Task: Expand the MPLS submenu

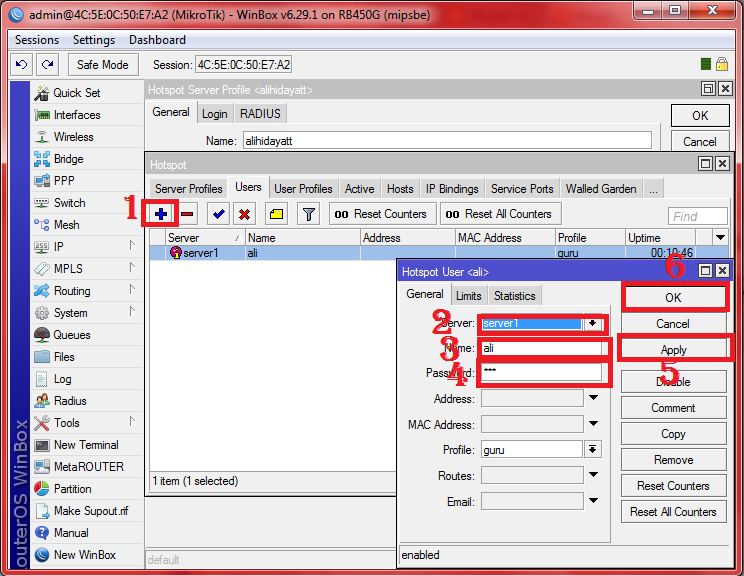Action: click(x=132, y=267)
